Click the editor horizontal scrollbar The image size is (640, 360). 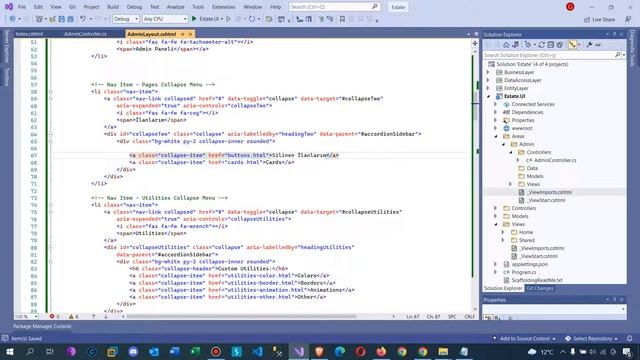pos(241,316)
